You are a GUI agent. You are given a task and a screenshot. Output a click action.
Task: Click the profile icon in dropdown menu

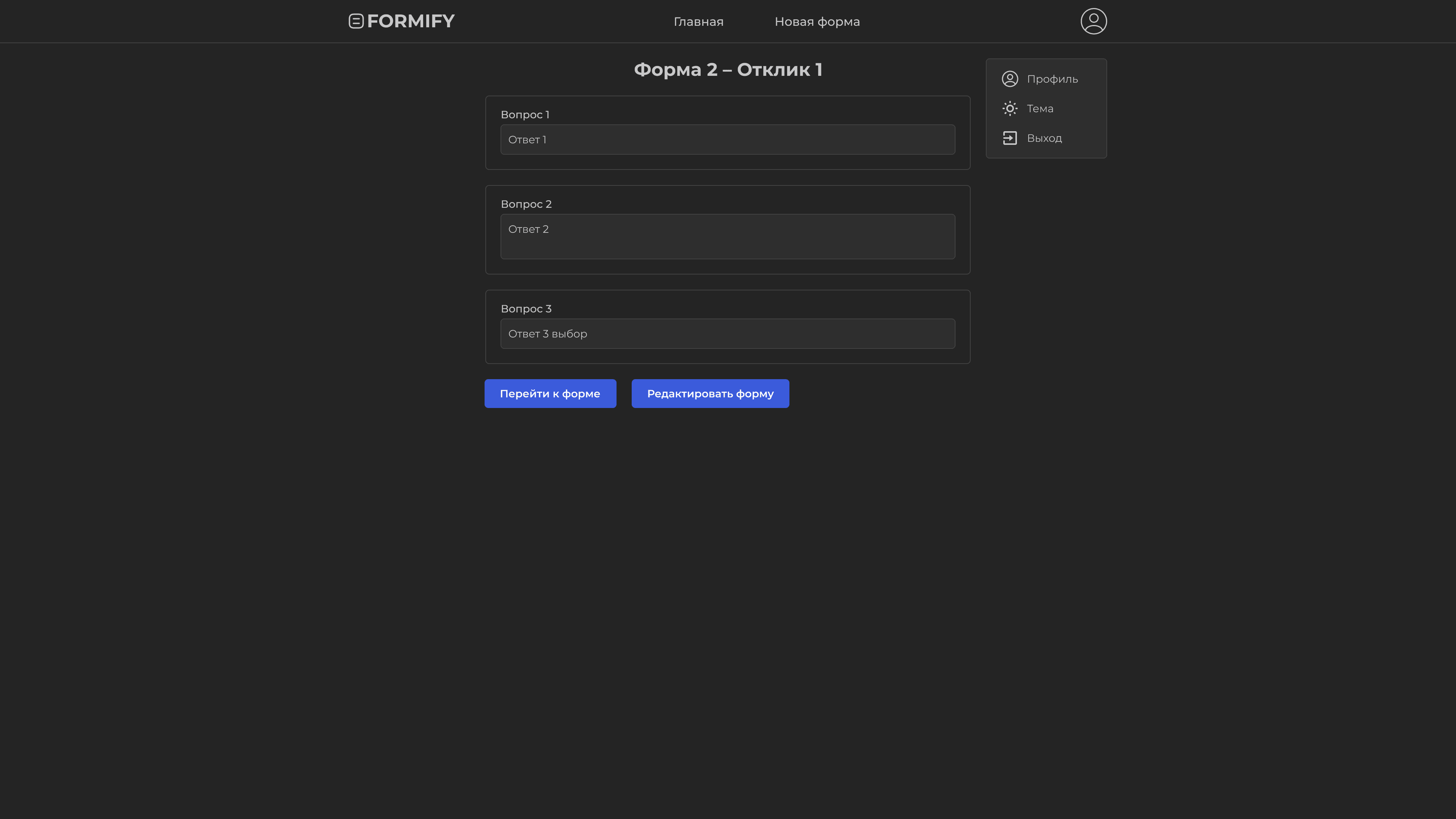pyautogui.click(x=1009, y=79)
